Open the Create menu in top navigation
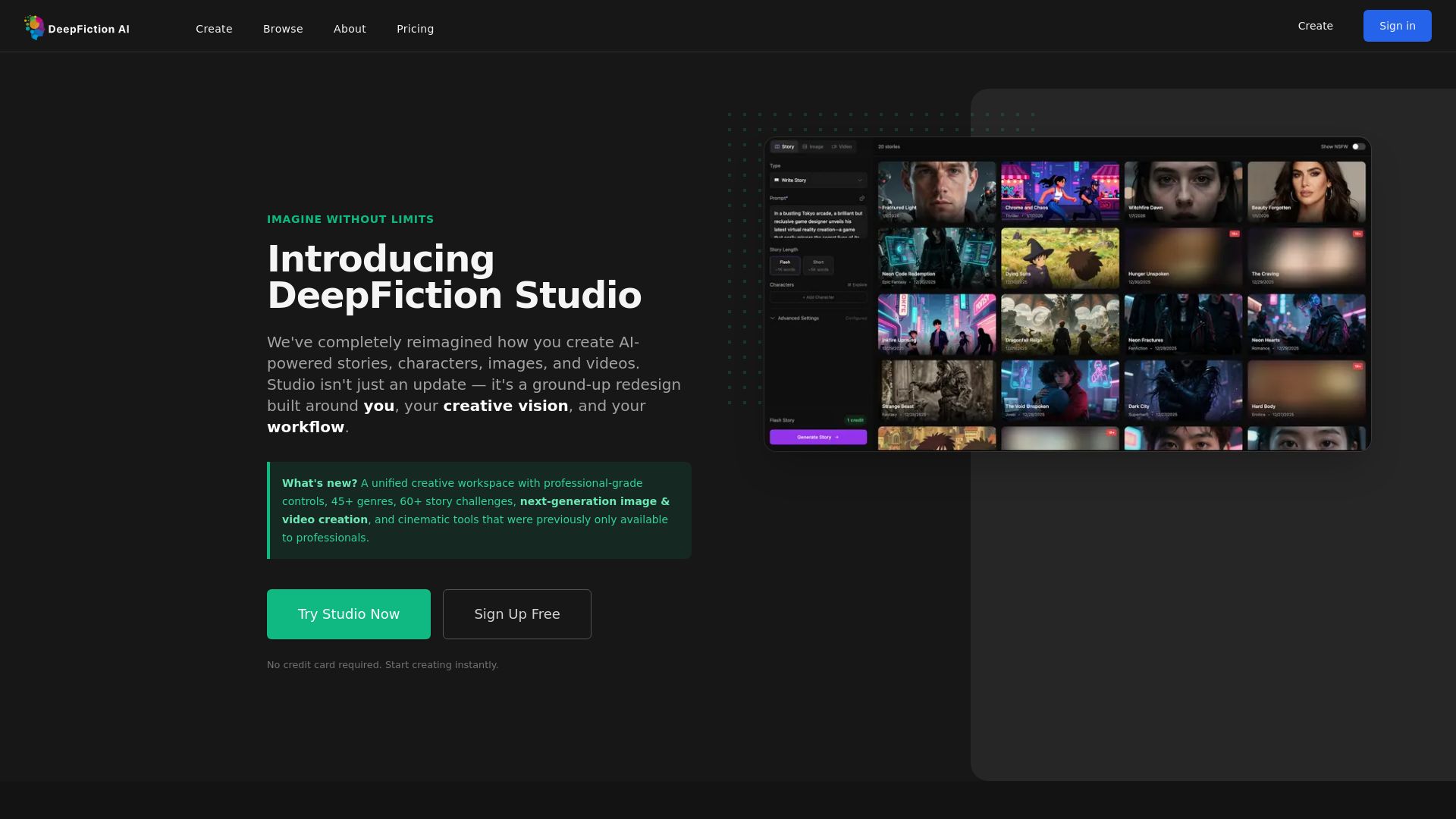 [214, 29]
